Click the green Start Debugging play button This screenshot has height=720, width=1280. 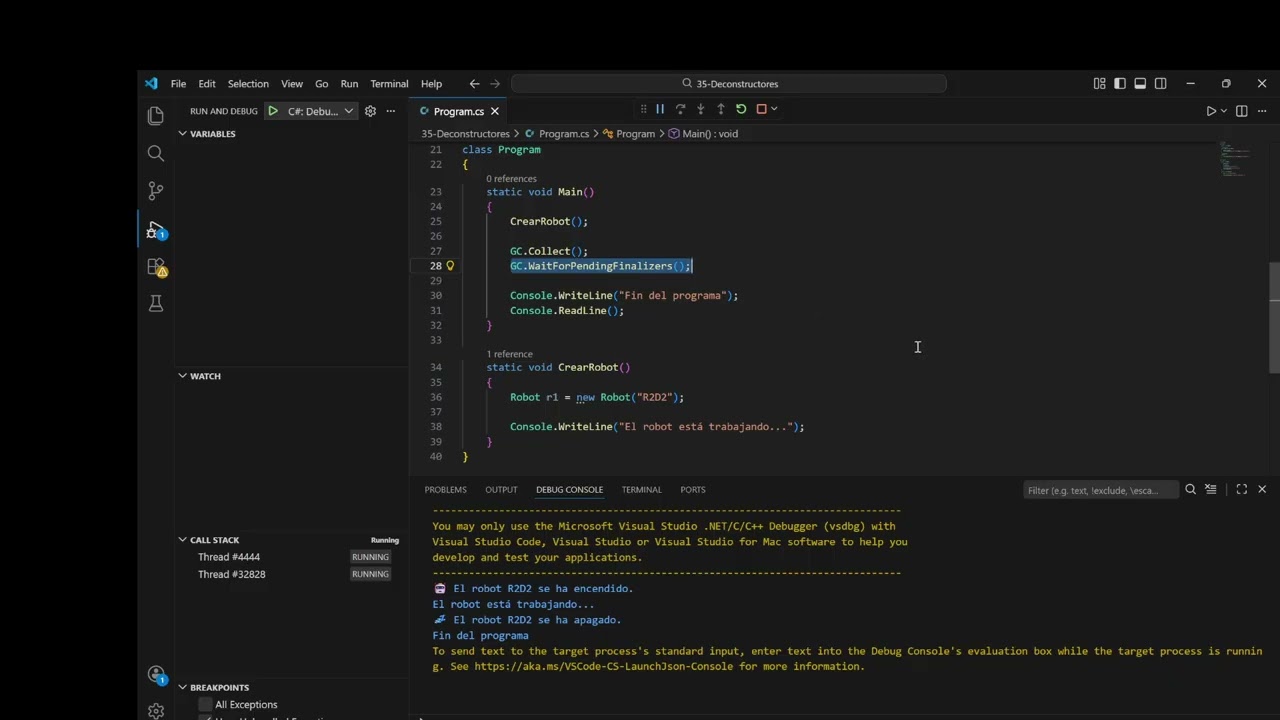(272, 111)
